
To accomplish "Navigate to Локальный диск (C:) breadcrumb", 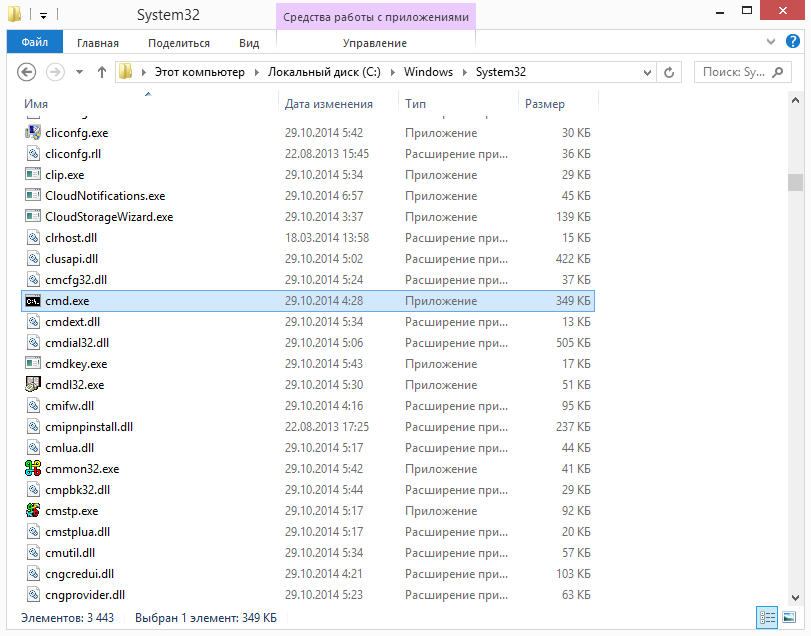I will (x=324, y=72).
